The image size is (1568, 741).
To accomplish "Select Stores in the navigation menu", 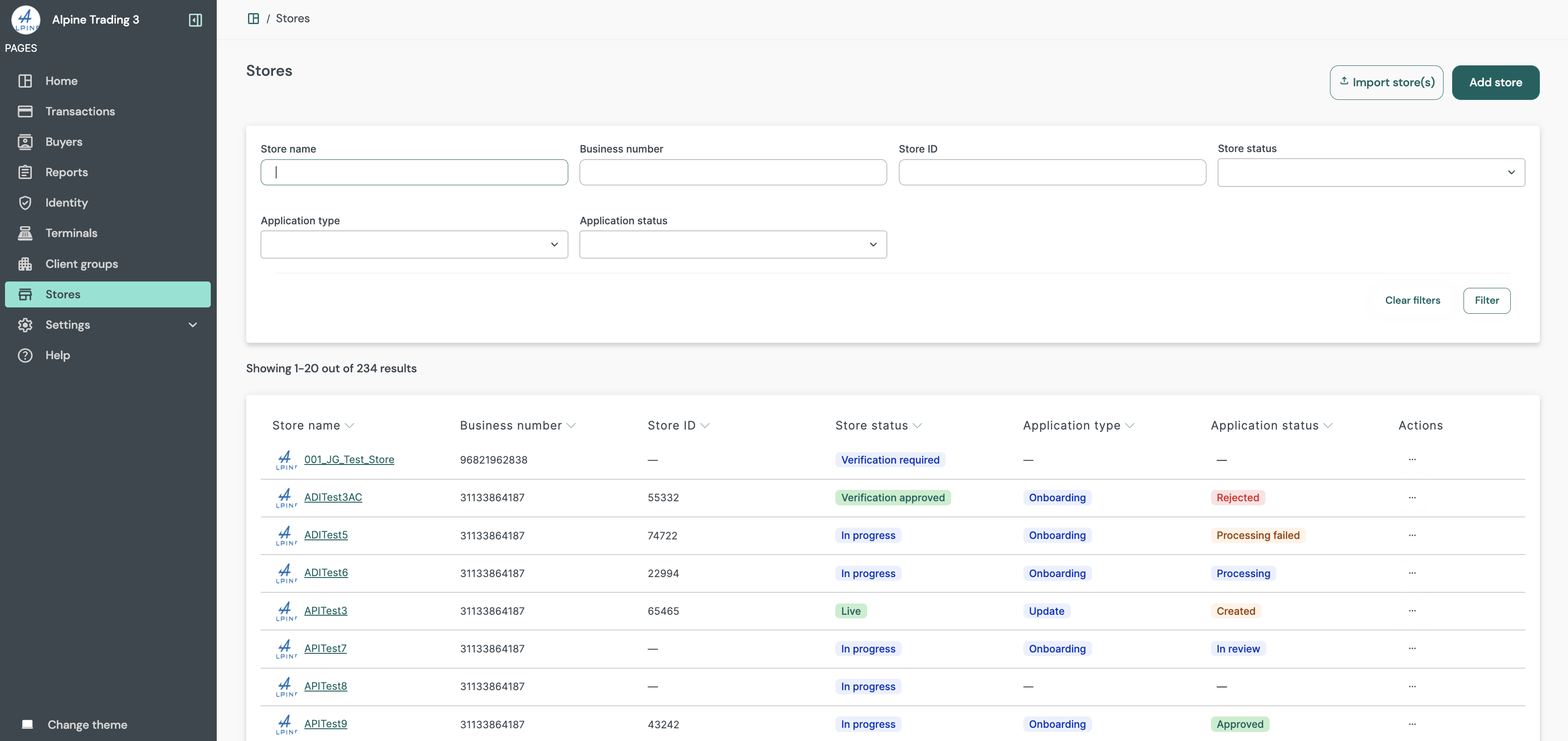I will tap(63, 294).
